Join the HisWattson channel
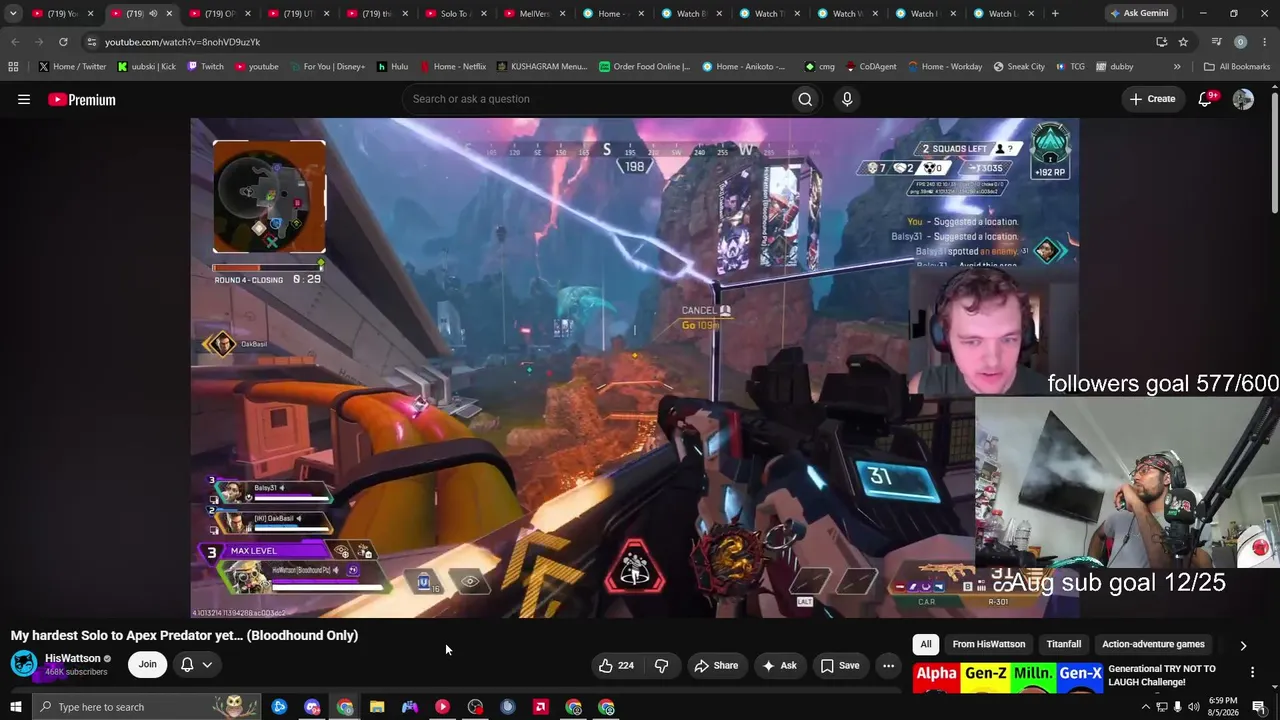The image size is (1280, 720). [147, 665]
